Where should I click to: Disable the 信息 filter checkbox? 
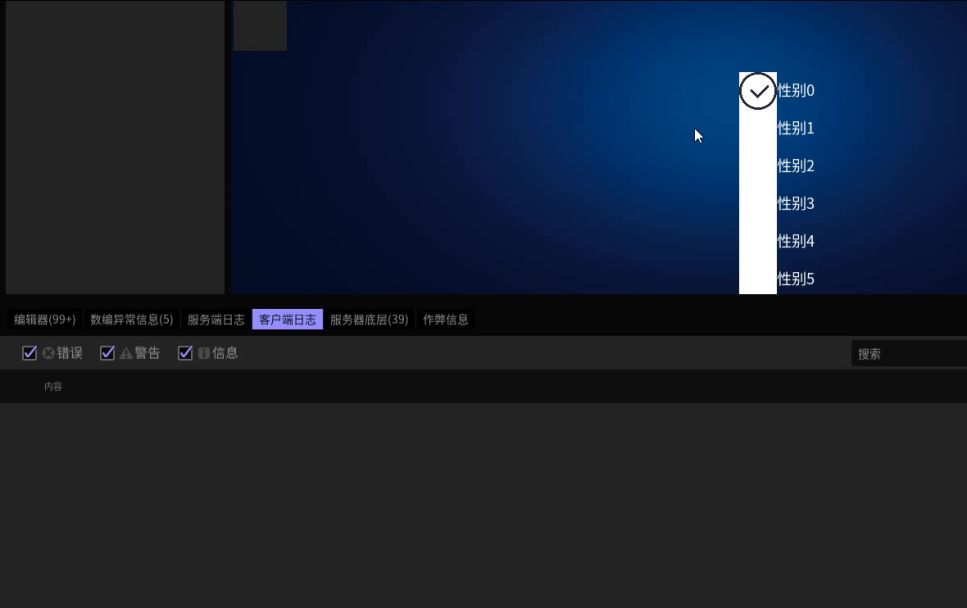coord(185,353)
